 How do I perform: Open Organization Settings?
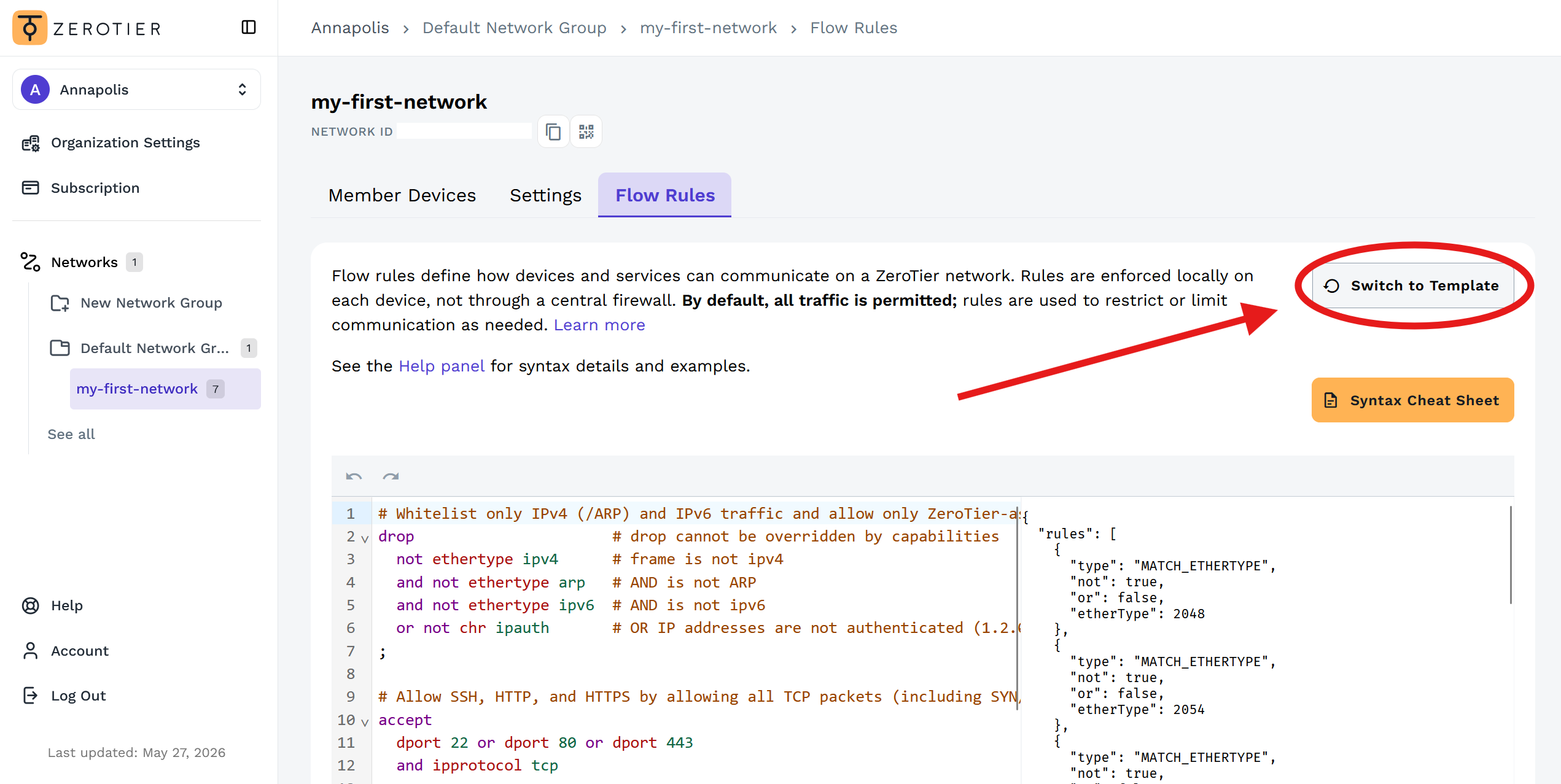(x=125, y=142)
